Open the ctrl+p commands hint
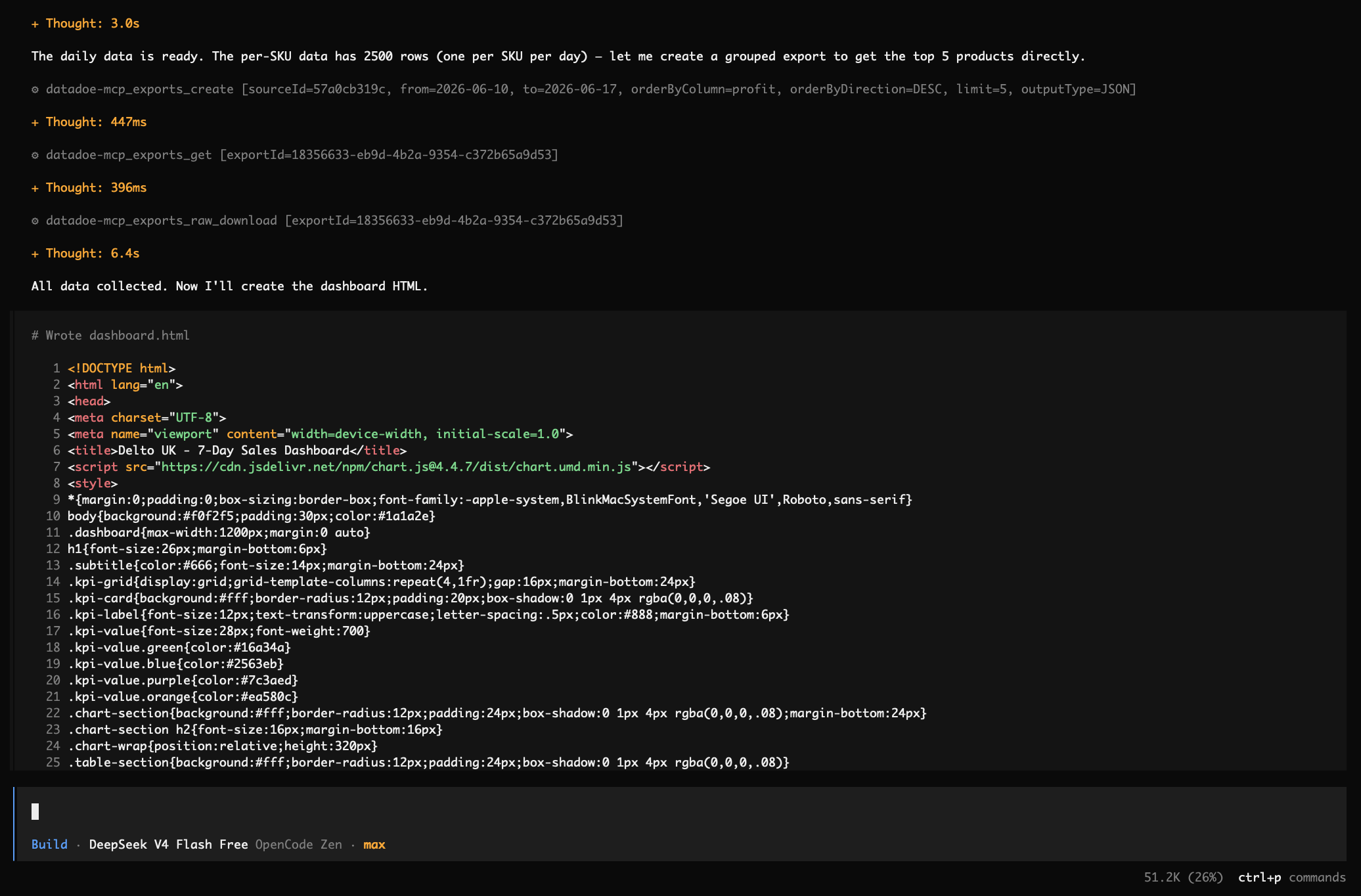Viewport: 1361px width, 896px height. pyautogui.click(x=1291, y=878)
